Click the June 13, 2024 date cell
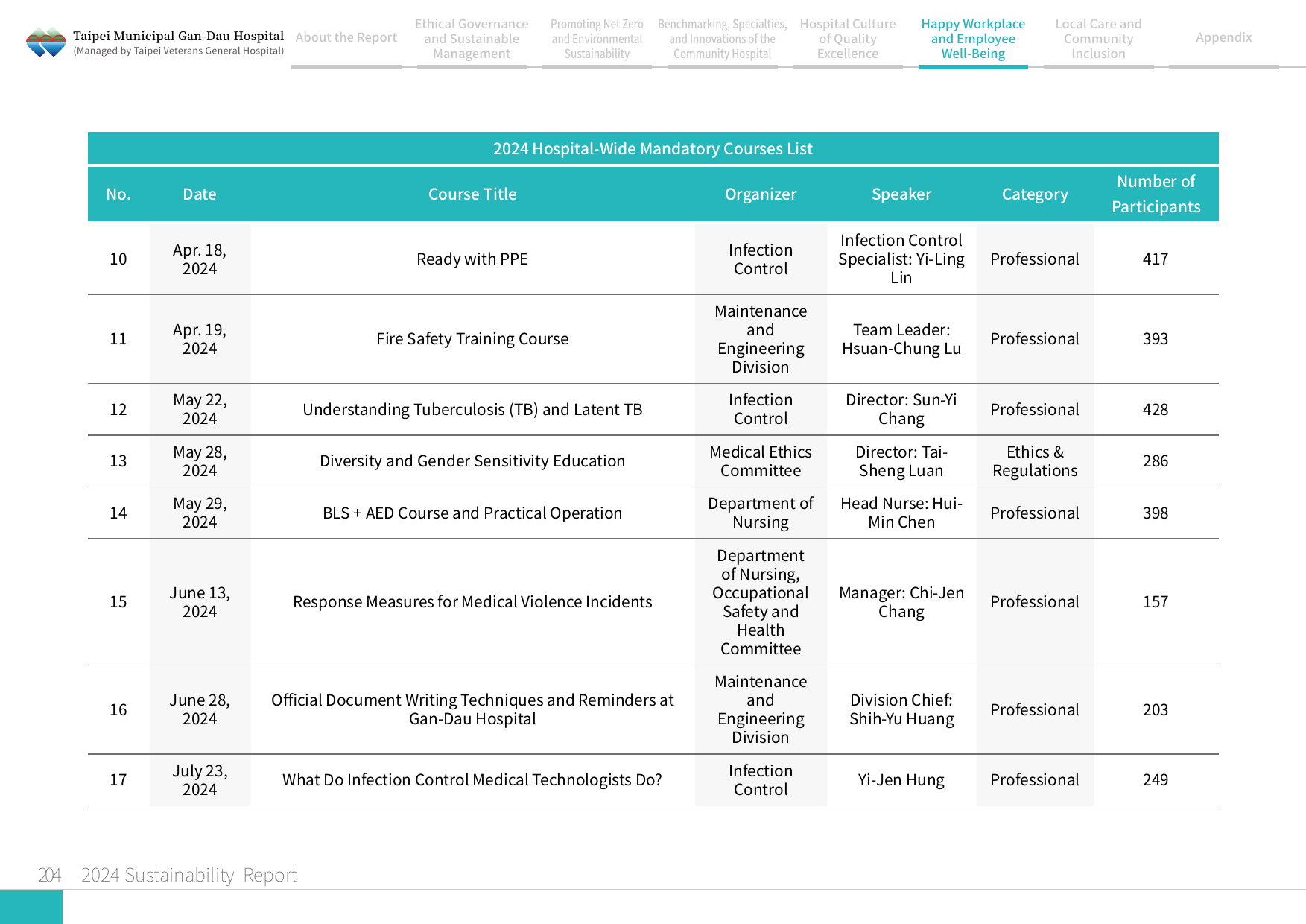1306x924 pixels. [x=200, y=601]
